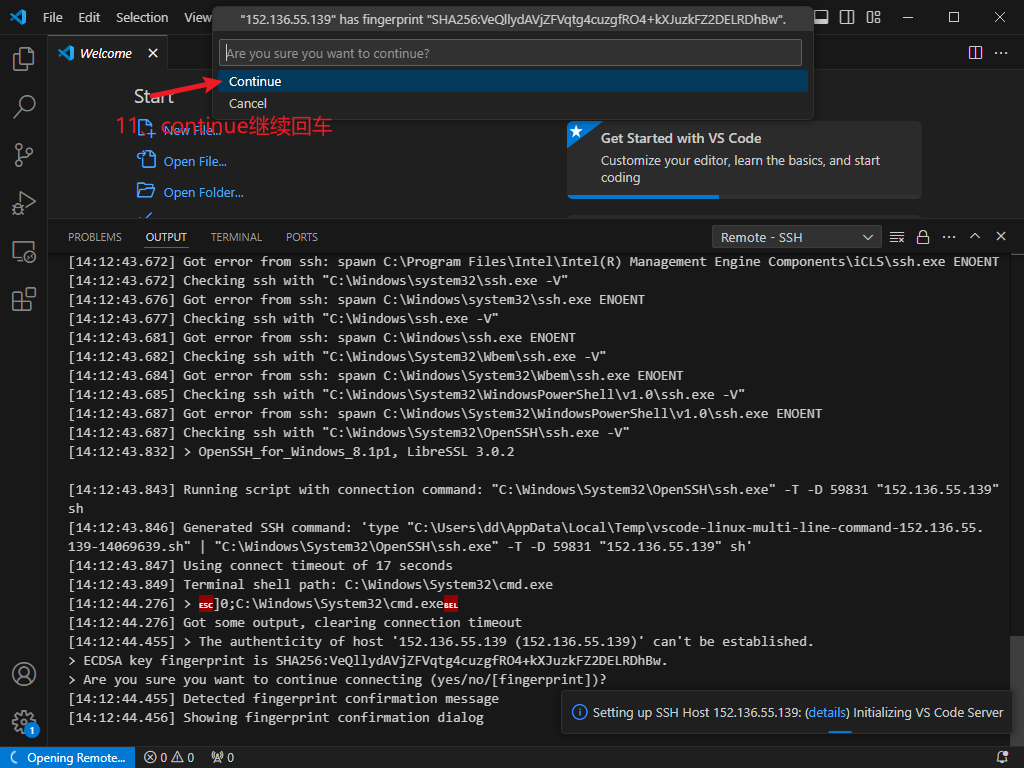Open the Extensions view
Viewport: 1024px width, 768px height.
(24, 300)
